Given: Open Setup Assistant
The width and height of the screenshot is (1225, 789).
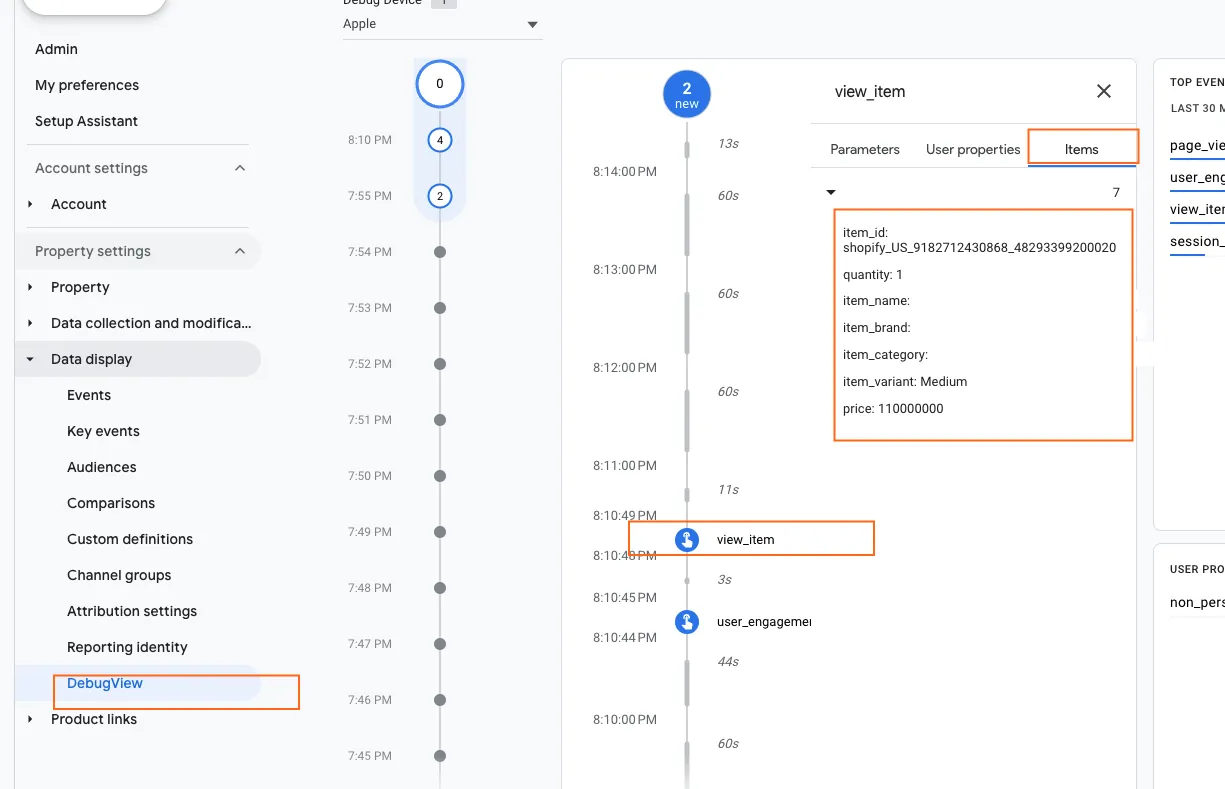Looking at the screenshot, I should pyautogui.click(x=86, y=121).
